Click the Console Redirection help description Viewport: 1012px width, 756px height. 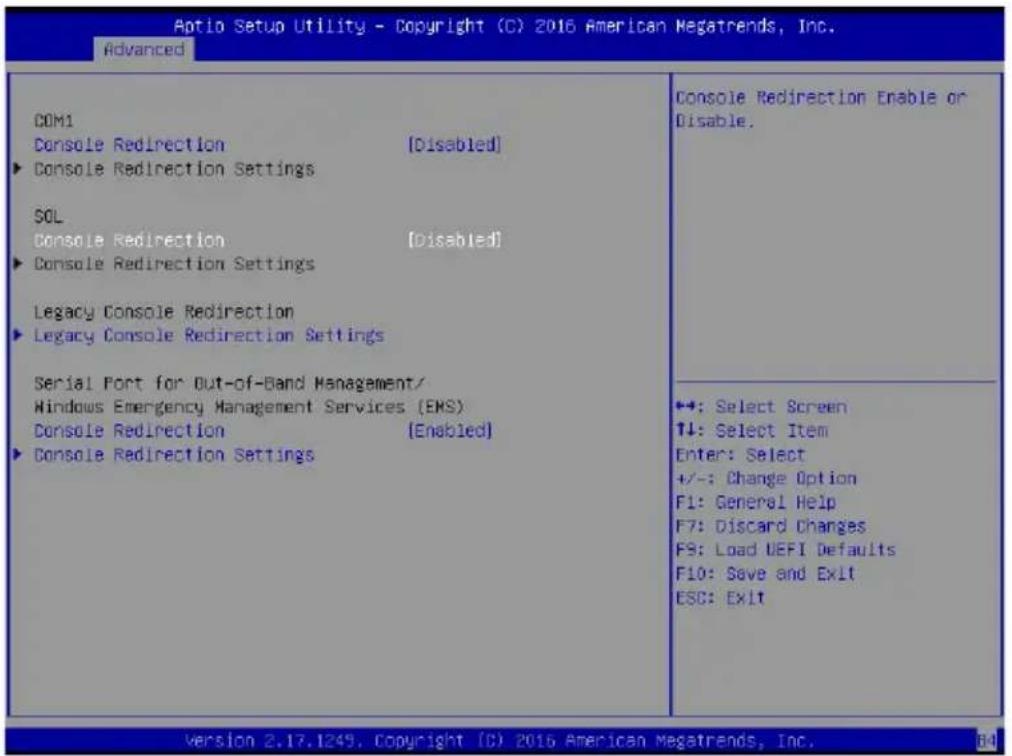coord(821,109)
